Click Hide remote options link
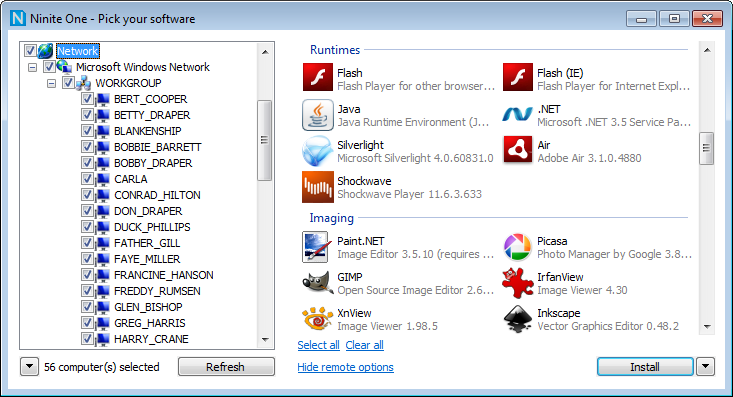This screenshot has height=397, width=733. click(x=345, y=367)
